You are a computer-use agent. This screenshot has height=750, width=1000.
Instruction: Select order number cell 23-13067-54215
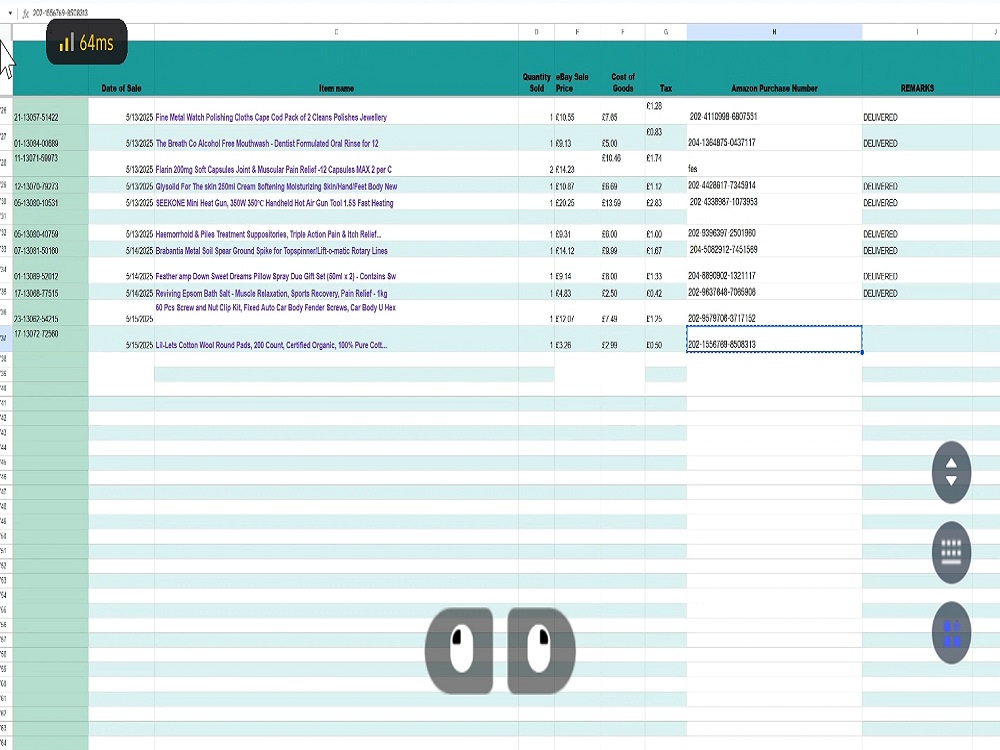pos(50,313)
